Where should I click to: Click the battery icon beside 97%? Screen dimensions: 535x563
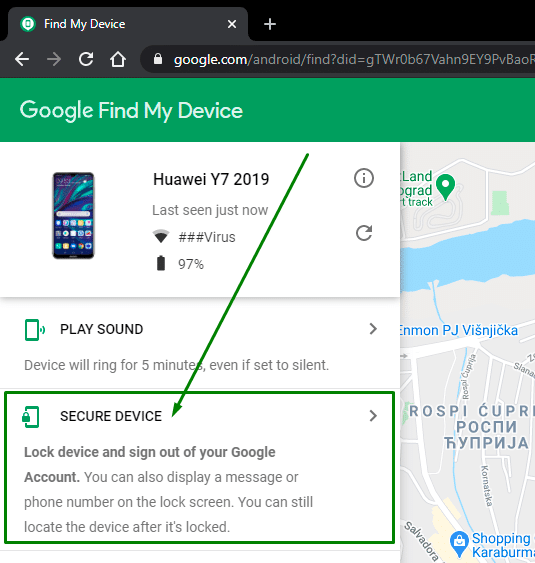click(x=161, y=263)
